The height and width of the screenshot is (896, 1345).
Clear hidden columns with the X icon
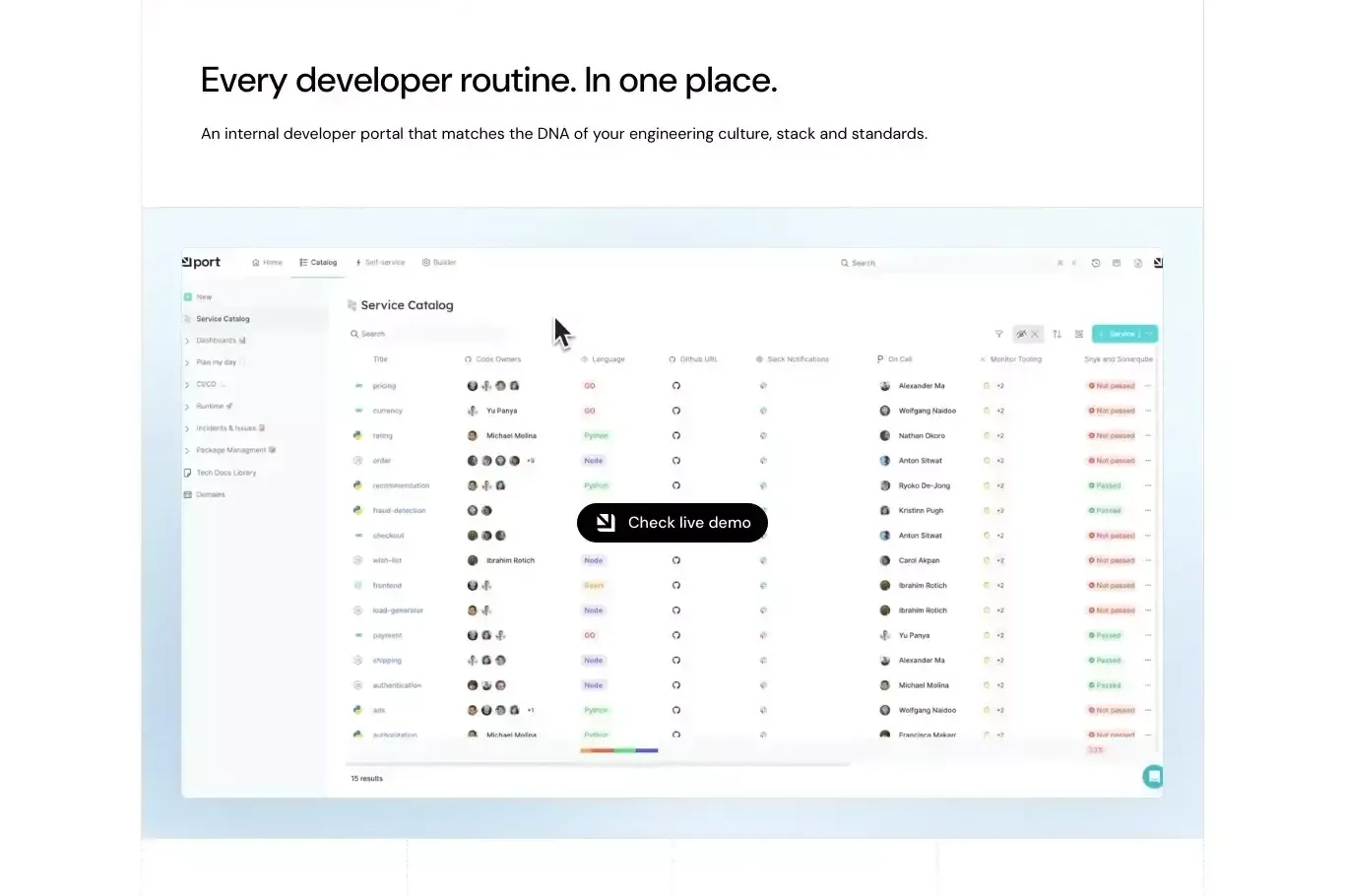1035,334
